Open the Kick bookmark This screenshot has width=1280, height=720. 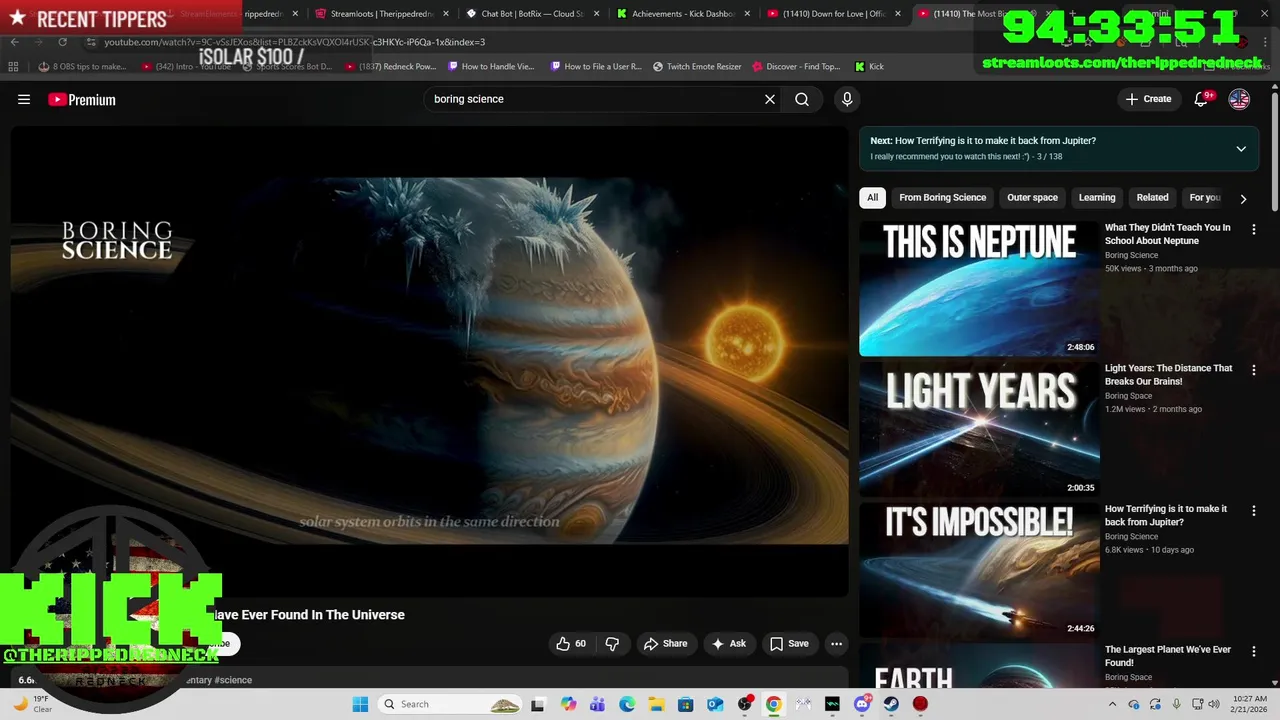[869, 66]
